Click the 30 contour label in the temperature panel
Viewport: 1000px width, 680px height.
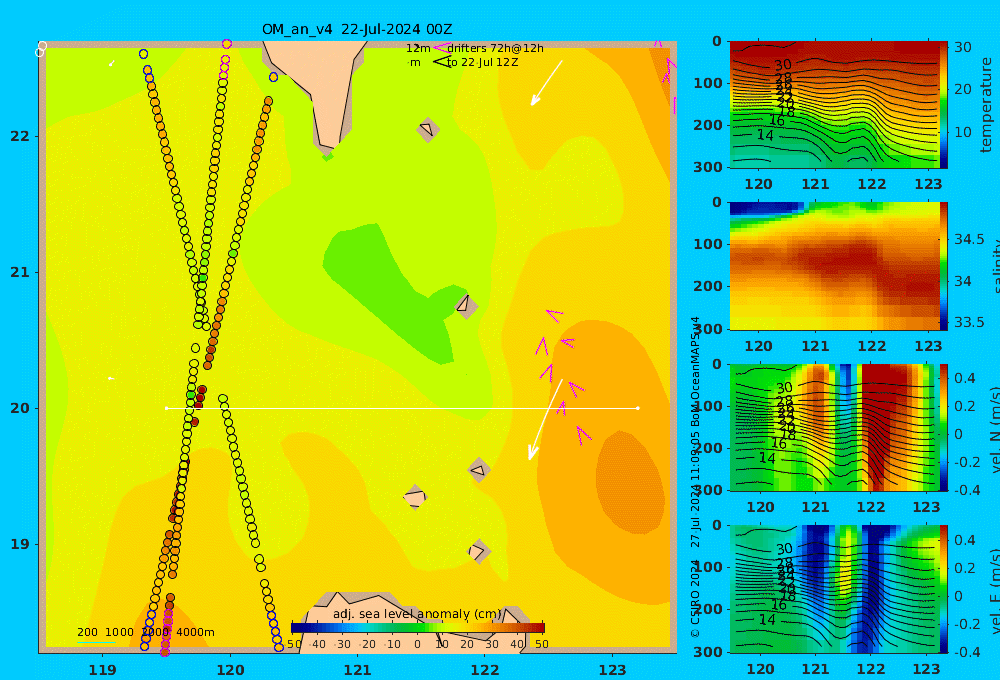point(783,65)
